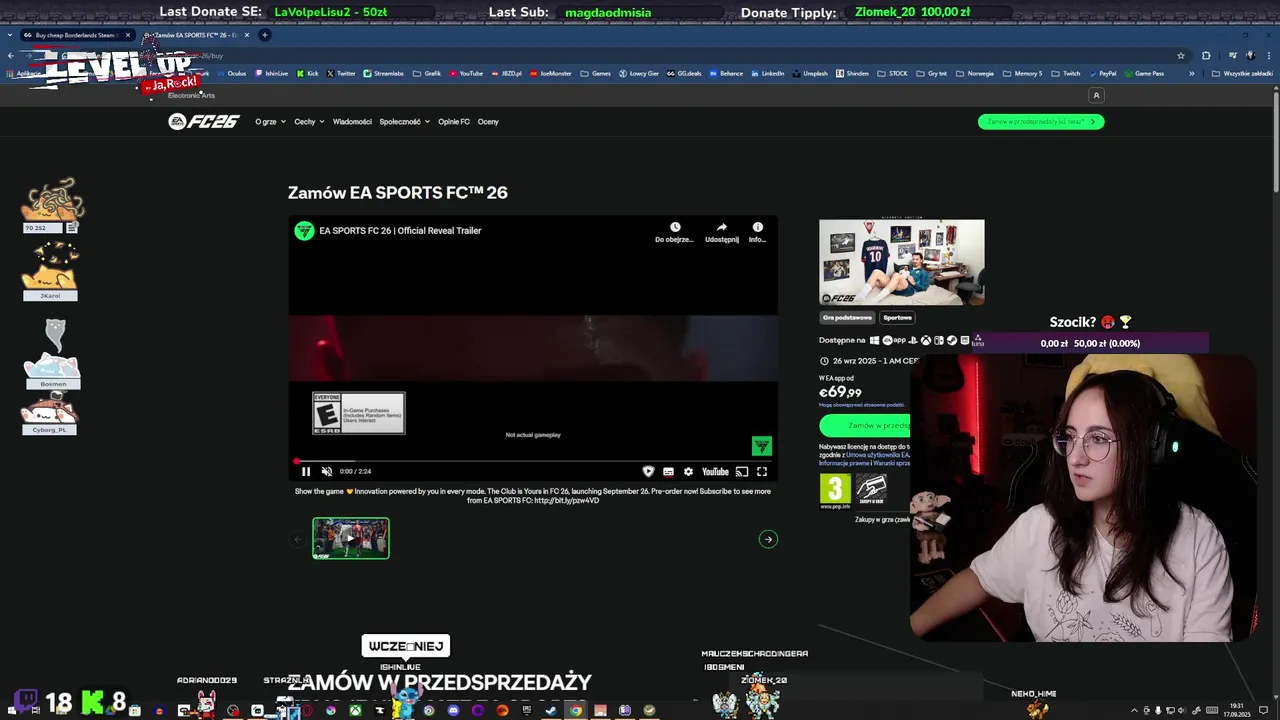Pause the FC 26 reveal trailer

click(306, 471)
